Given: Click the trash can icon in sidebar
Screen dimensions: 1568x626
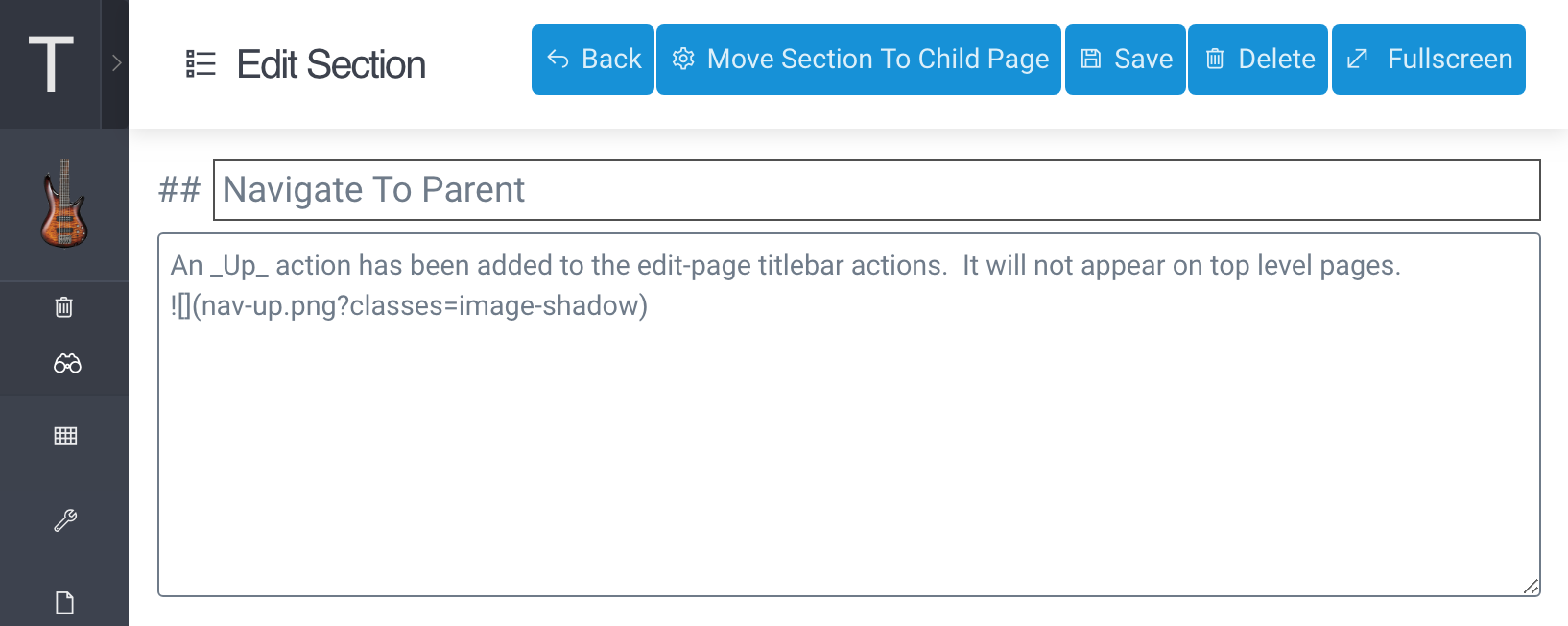Looking at the screenshot, I should click(x=64, y=307).
